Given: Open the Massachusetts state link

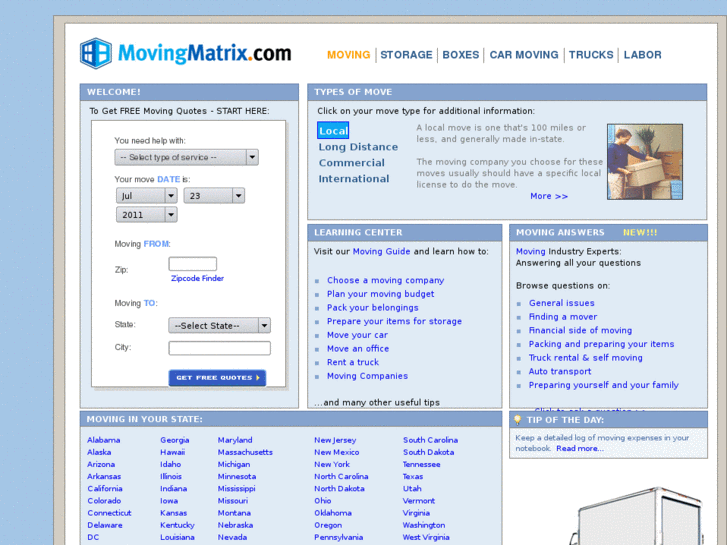Looking at the screenshot, I should click(x=245, y=452).
